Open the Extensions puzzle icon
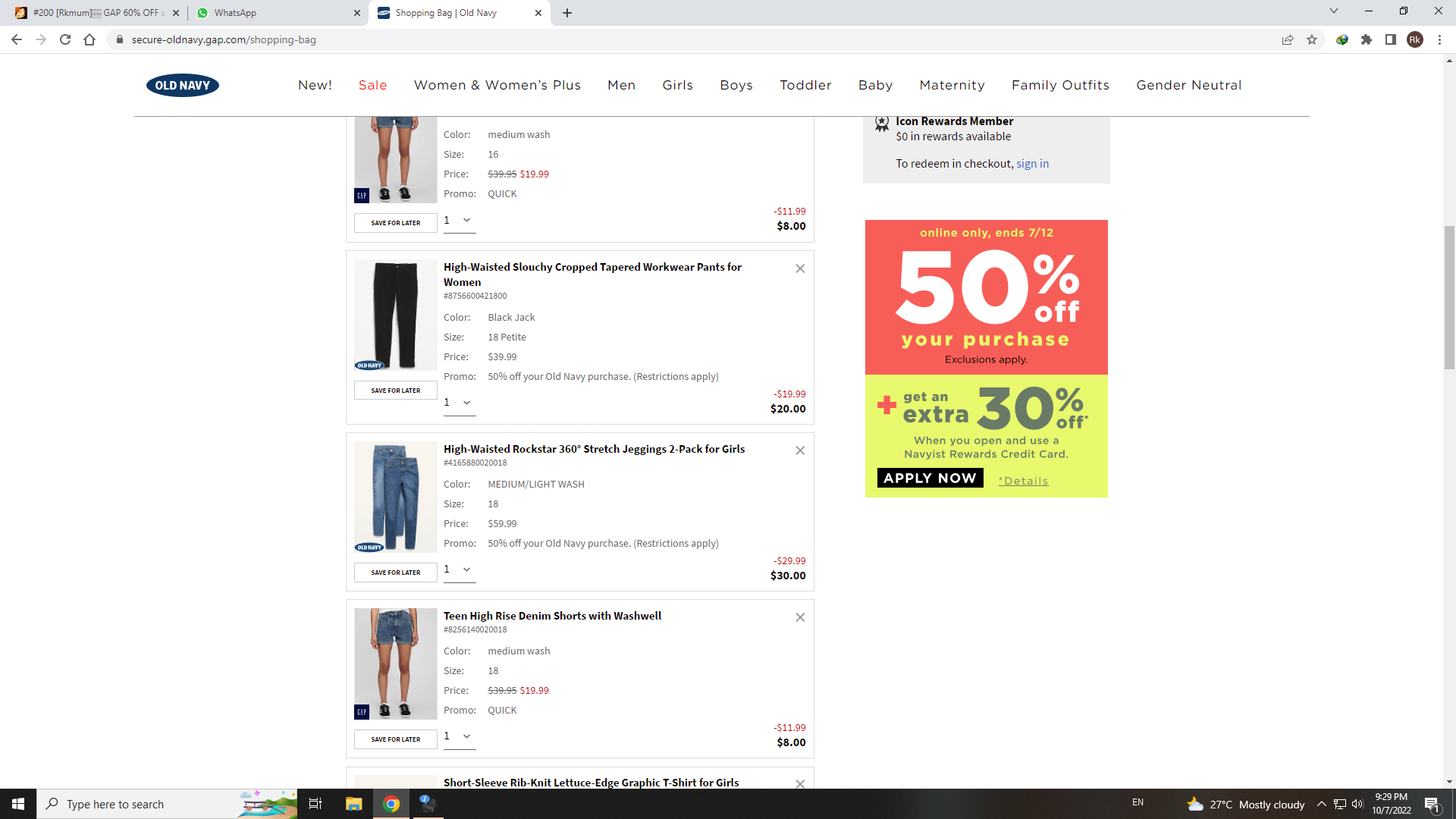The image size is (1456, 819). point(1367,39)
